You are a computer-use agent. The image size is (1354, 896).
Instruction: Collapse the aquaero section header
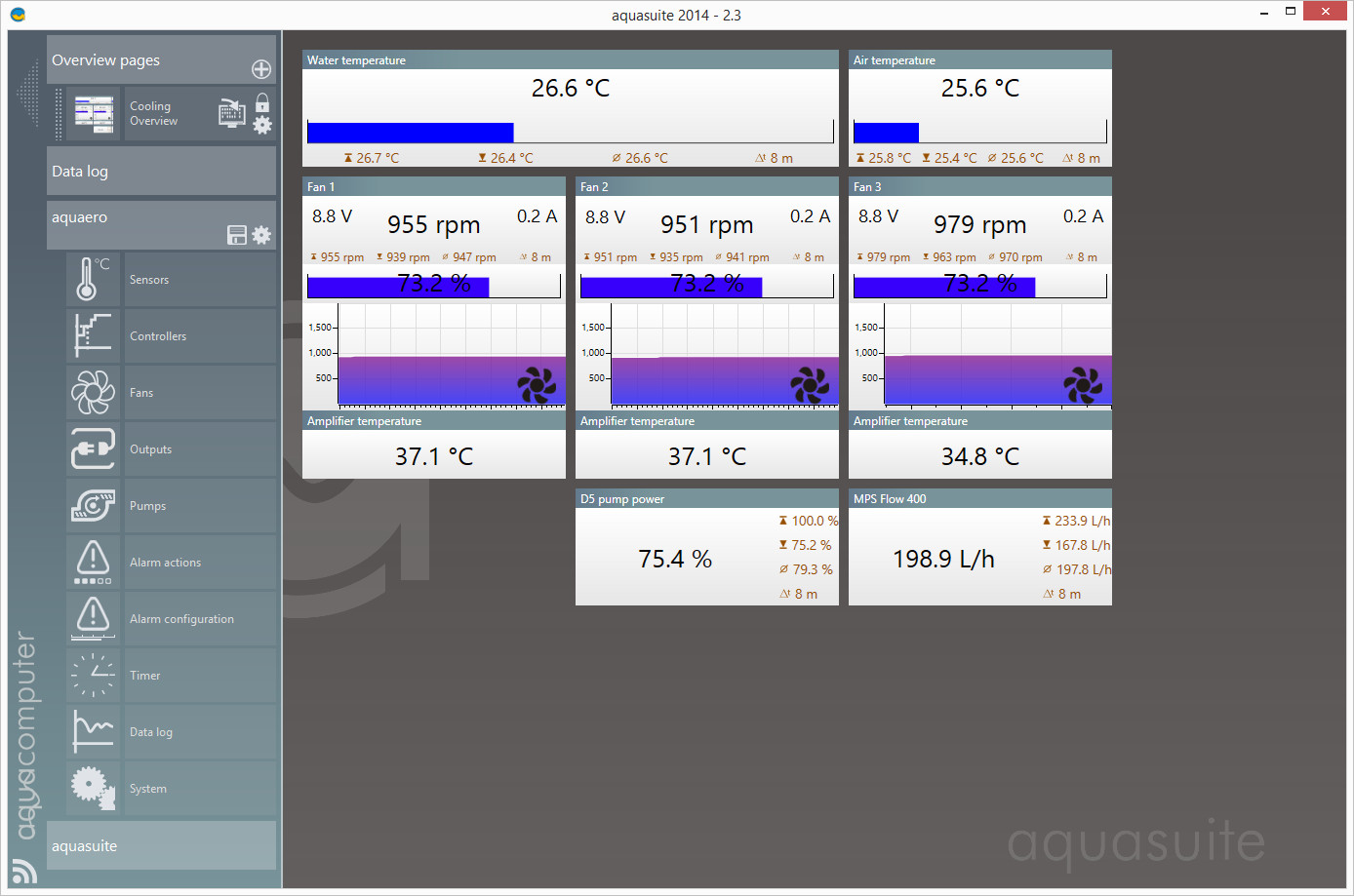coord(161,225)
